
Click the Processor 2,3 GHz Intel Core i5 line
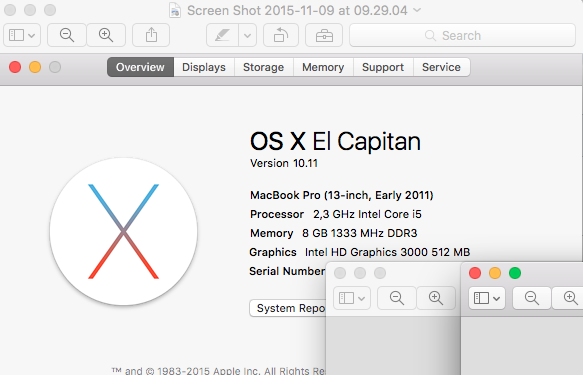[x=336, y=214]
